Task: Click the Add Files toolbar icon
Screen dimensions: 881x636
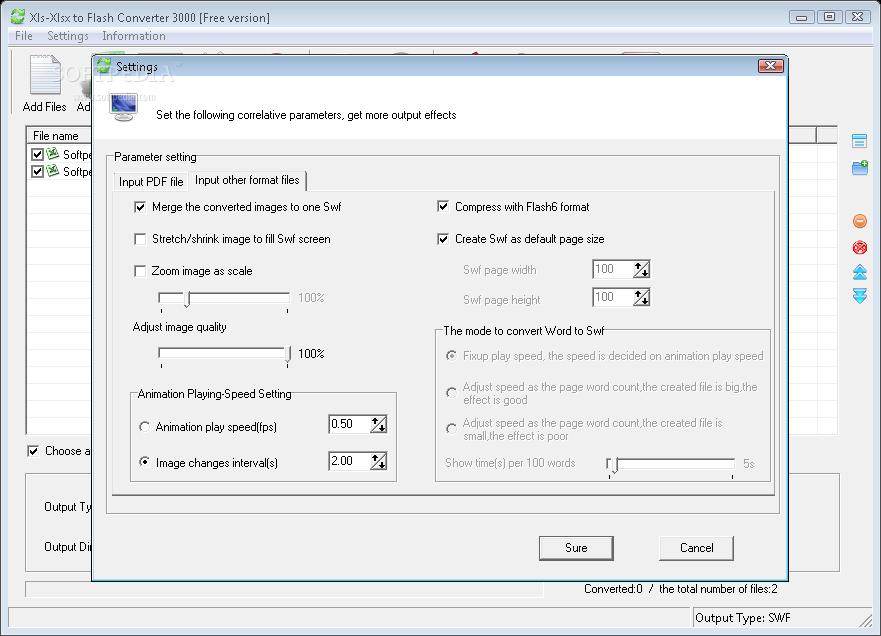Action: 45,75
